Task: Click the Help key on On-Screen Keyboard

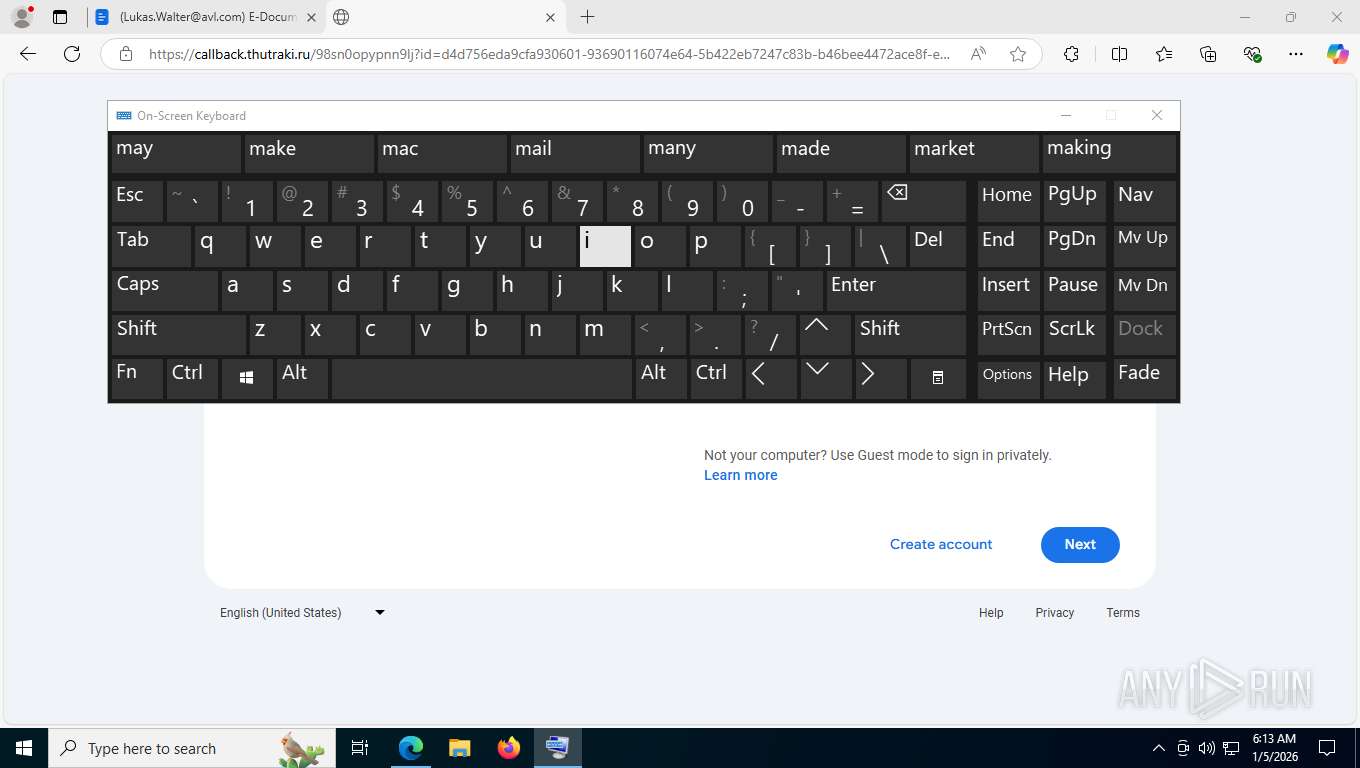Action: point(1074,378)
